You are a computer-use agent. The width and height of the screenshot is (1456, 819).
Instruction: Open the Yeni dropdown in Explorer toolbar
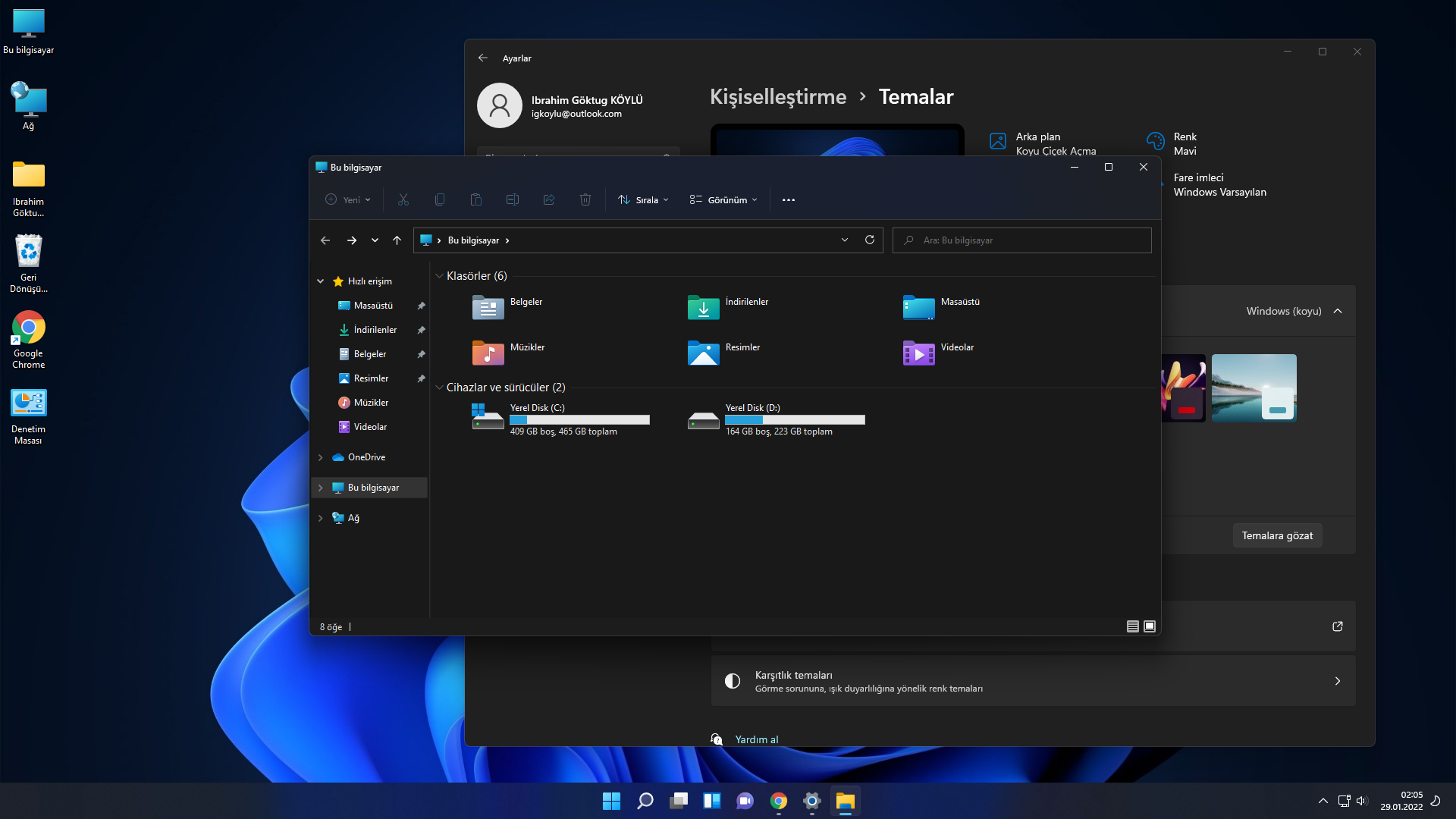pos(348,199)
